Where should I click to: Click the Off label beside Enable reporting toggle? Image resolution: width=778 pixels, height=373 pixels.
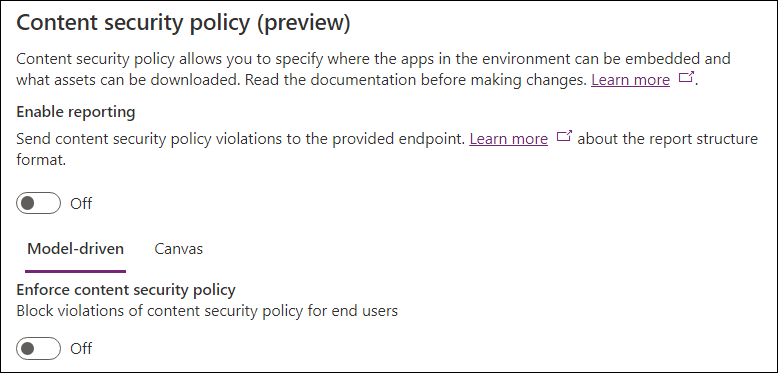click(81, 203)
